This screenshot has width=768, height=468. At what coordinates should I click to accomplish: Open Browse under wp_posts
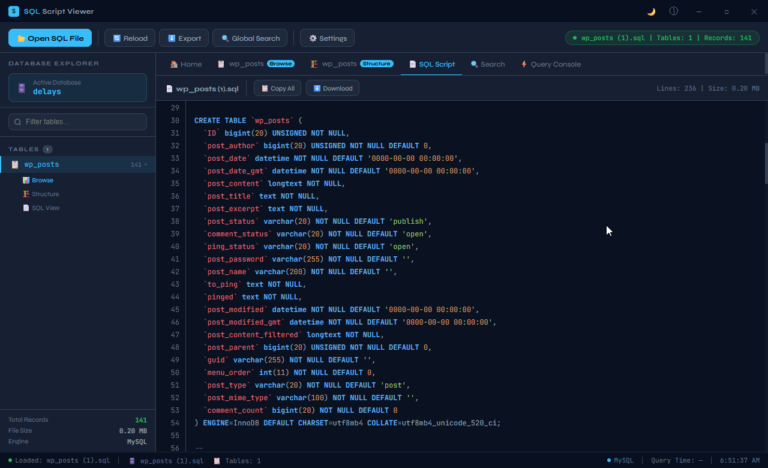coord(42,180)
